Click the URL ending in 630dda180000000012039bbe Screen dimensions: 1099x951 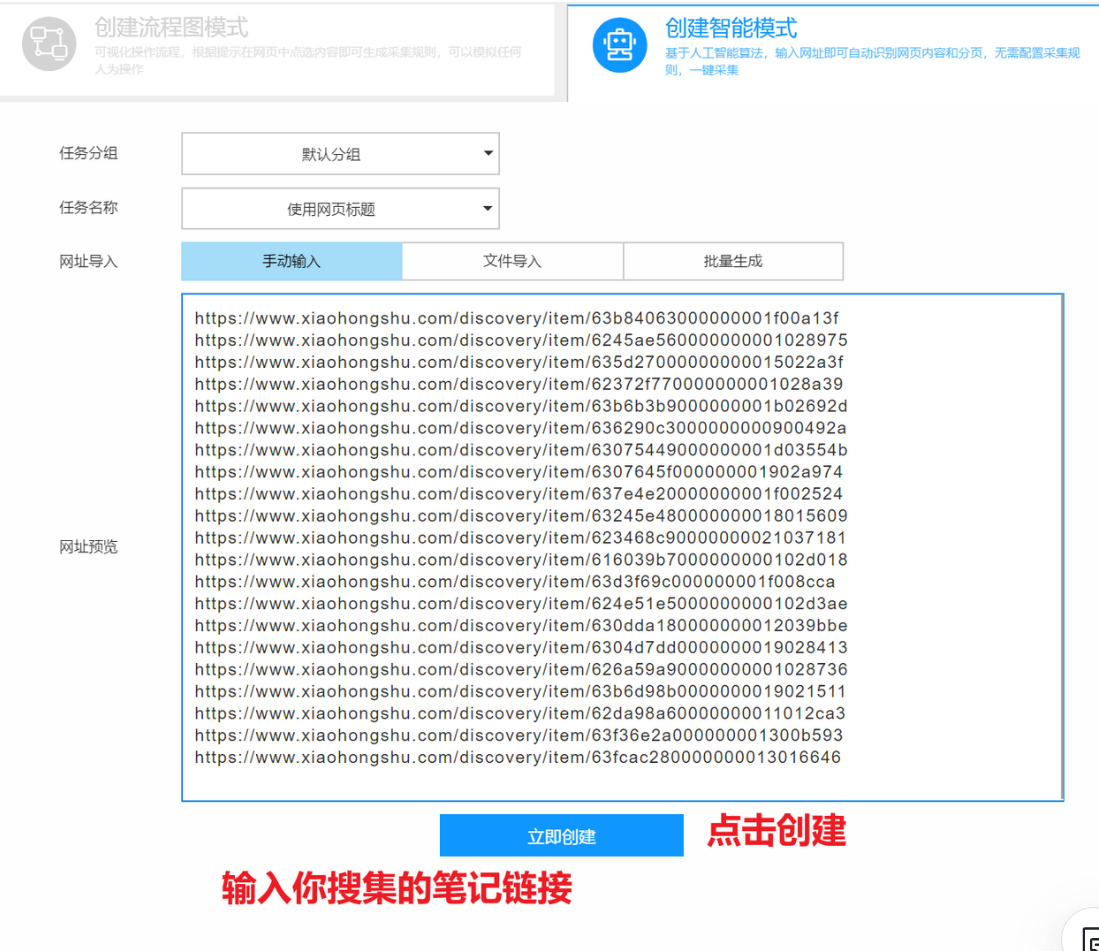pos(521,626)
